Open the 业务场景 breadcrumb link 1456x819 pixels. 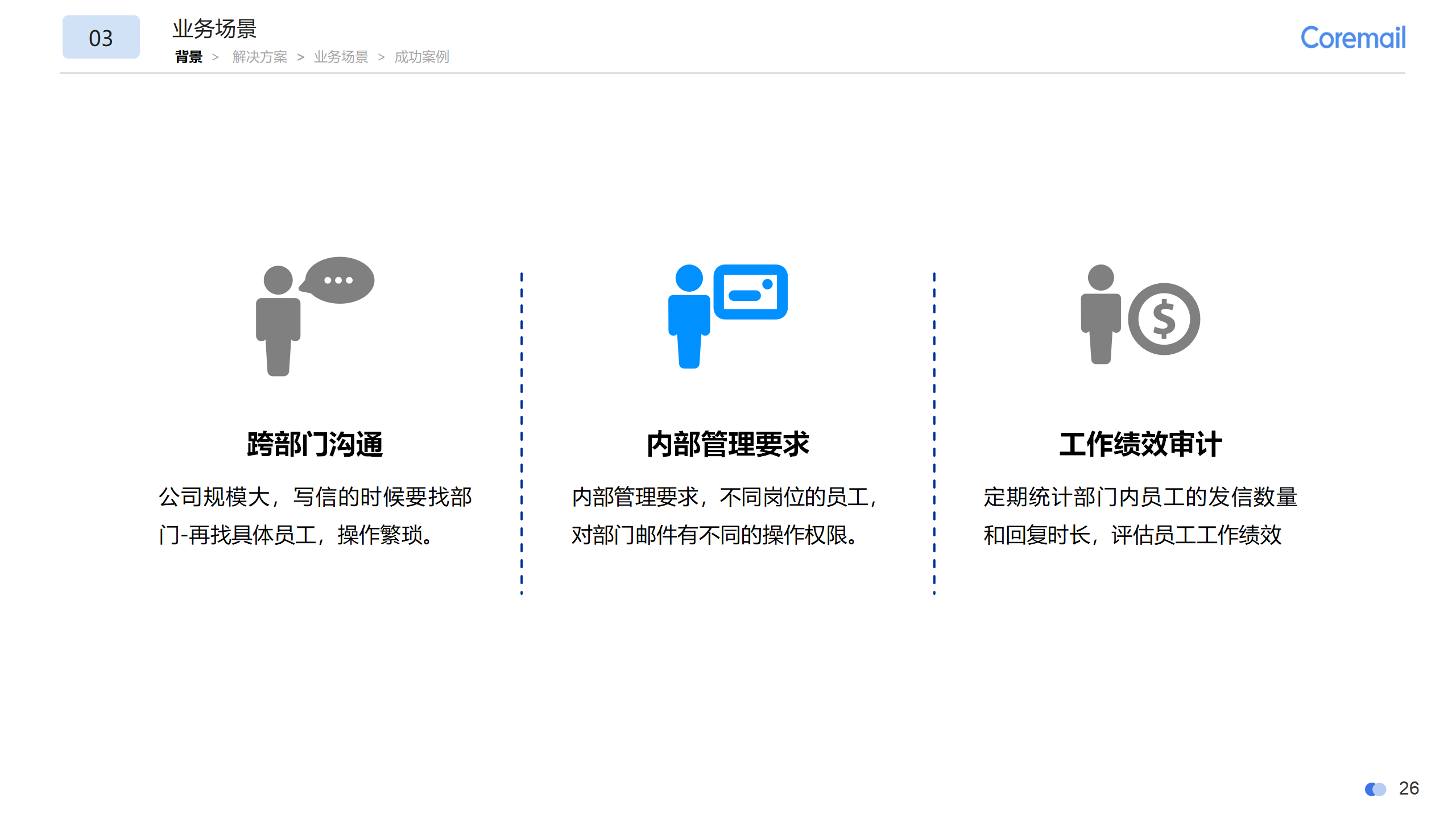pos(341,57)
